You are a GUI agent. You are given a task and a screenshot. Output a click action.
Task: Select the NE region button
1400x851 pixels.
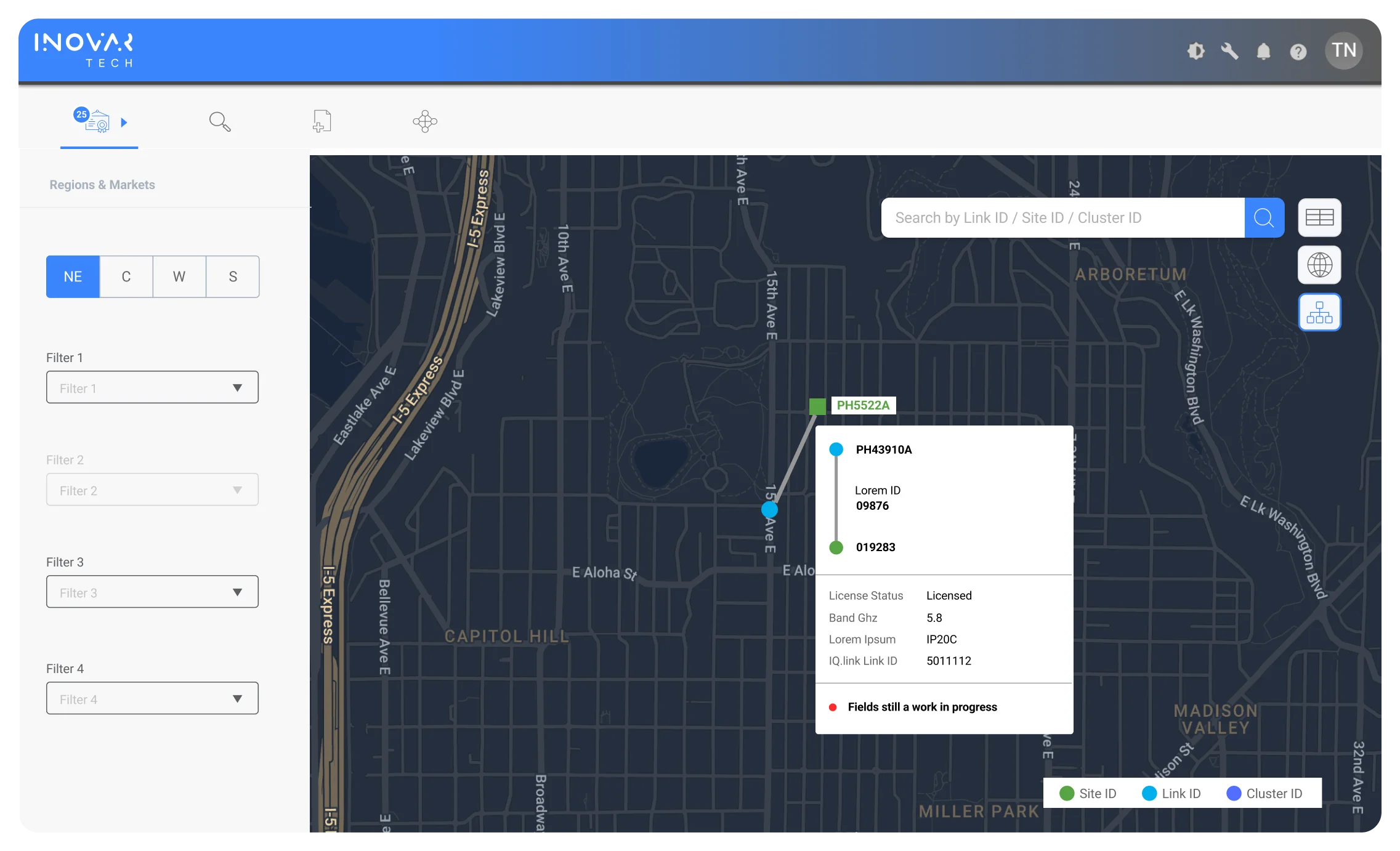(x=73, y=276)
